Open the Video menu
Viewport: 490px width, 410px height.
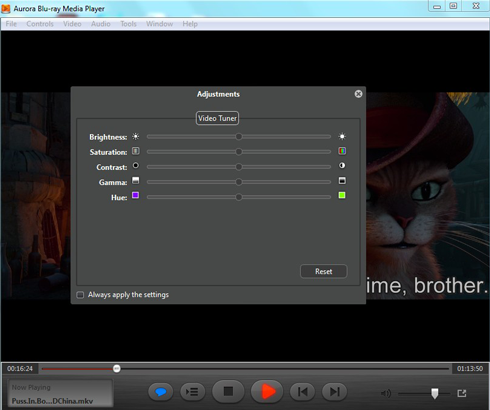point(72,24)
